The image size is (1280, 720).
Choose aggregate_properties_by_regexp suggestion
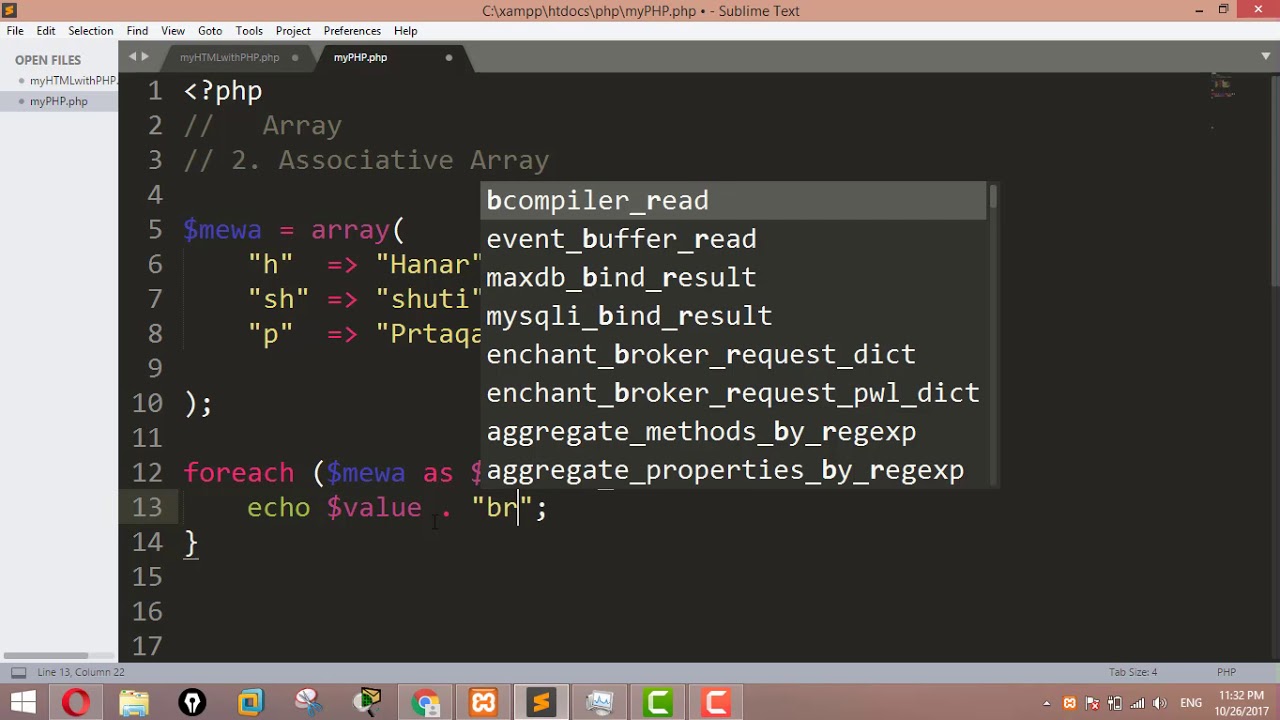click(x=735, y=470)
